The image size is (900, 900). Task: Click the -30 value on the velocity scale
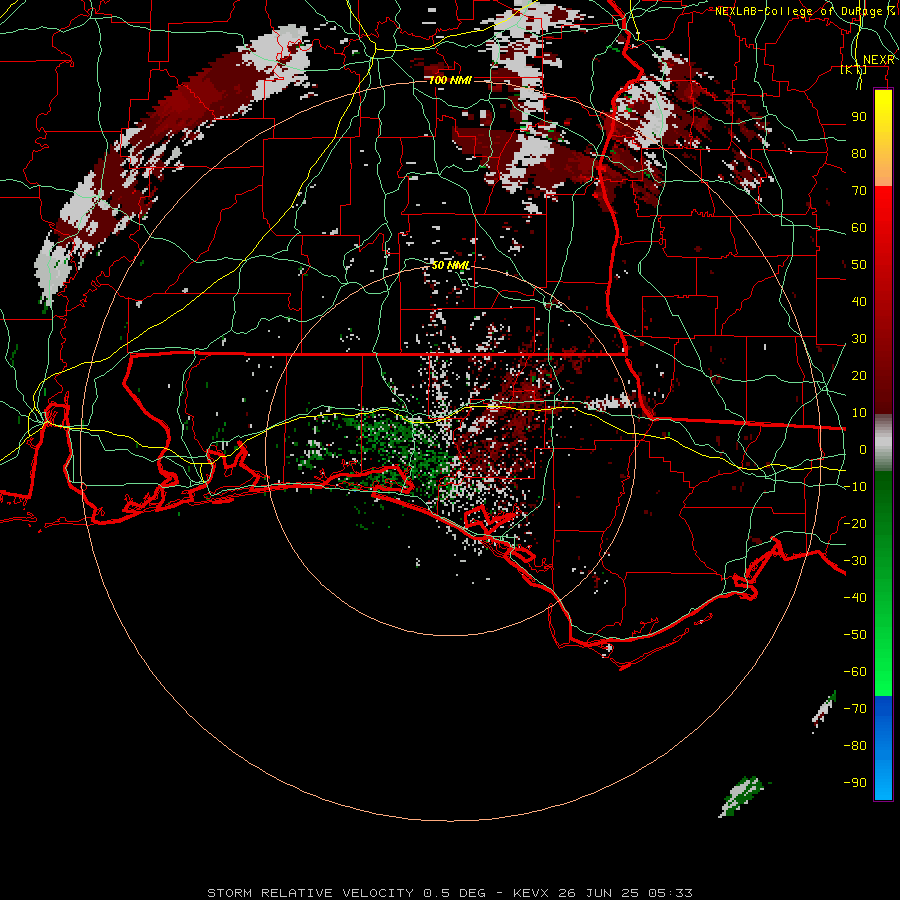pos(855,561)
